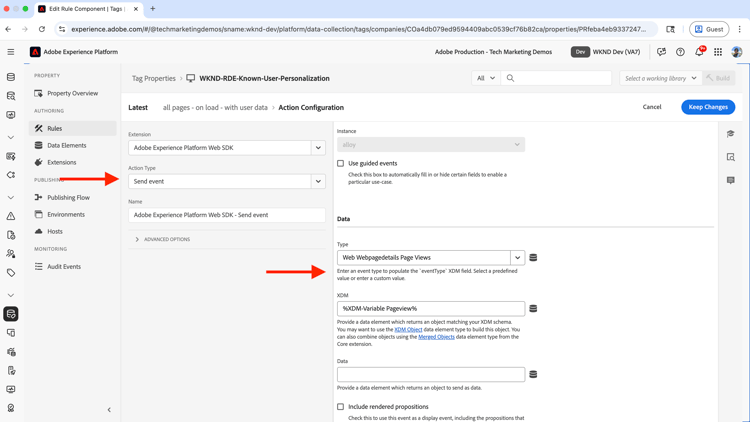
Task: Follow the Merged Objects link
Action: [x=436, y=337]
